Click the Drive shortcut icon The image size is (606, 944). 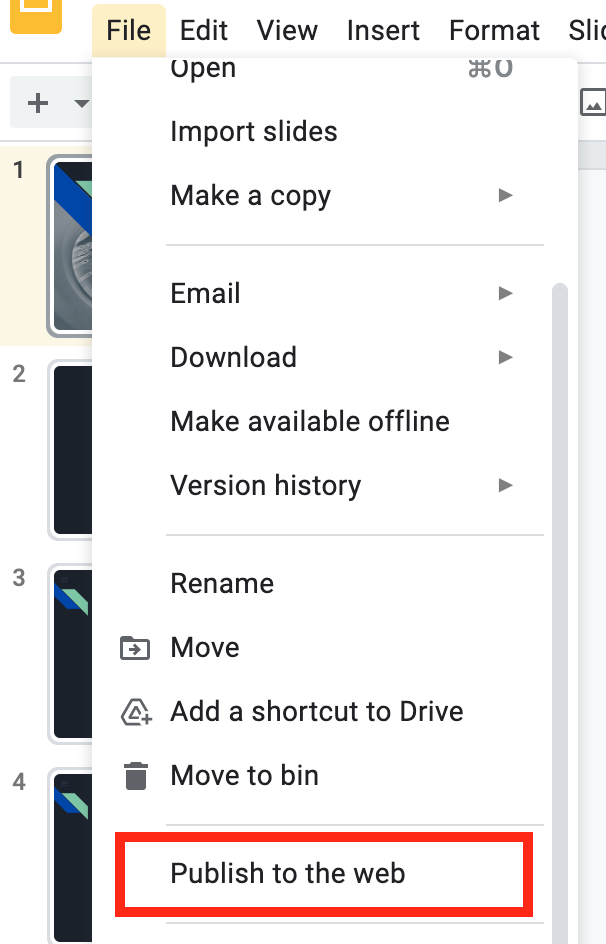pyautogui.click(x=135, y=712)
